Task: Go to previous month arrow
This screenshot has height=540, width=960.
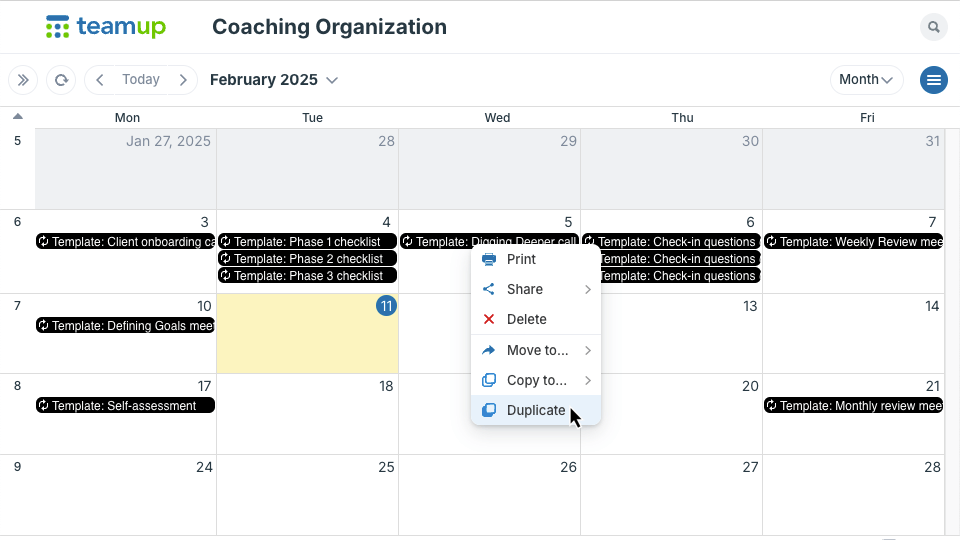Action: point(100,80)
